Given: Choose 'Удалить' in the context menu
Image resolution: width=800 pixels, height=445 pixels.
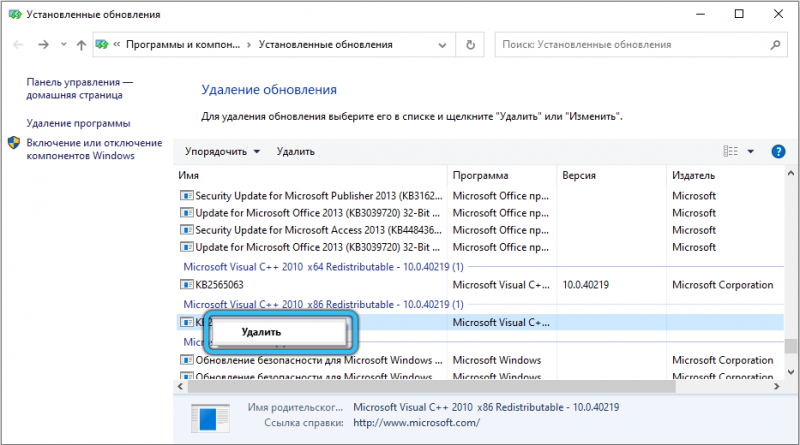Looking at the screenshot, I should pos(279,332).
